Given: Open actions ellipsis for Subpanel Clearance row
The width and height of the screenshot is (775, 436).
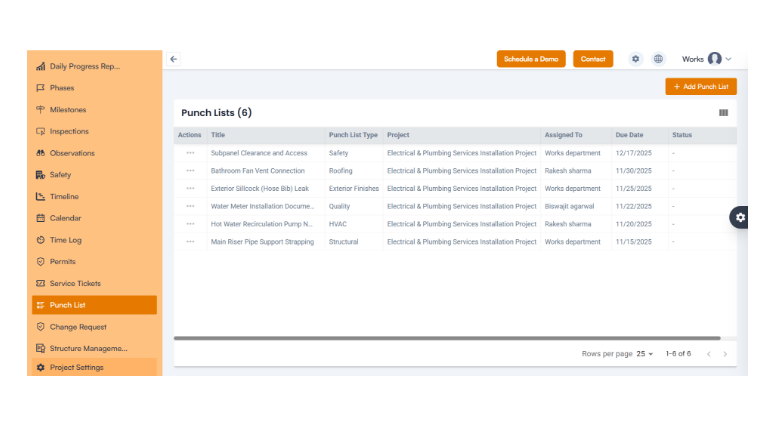Looking at the screenshot, I should point(190,153).
